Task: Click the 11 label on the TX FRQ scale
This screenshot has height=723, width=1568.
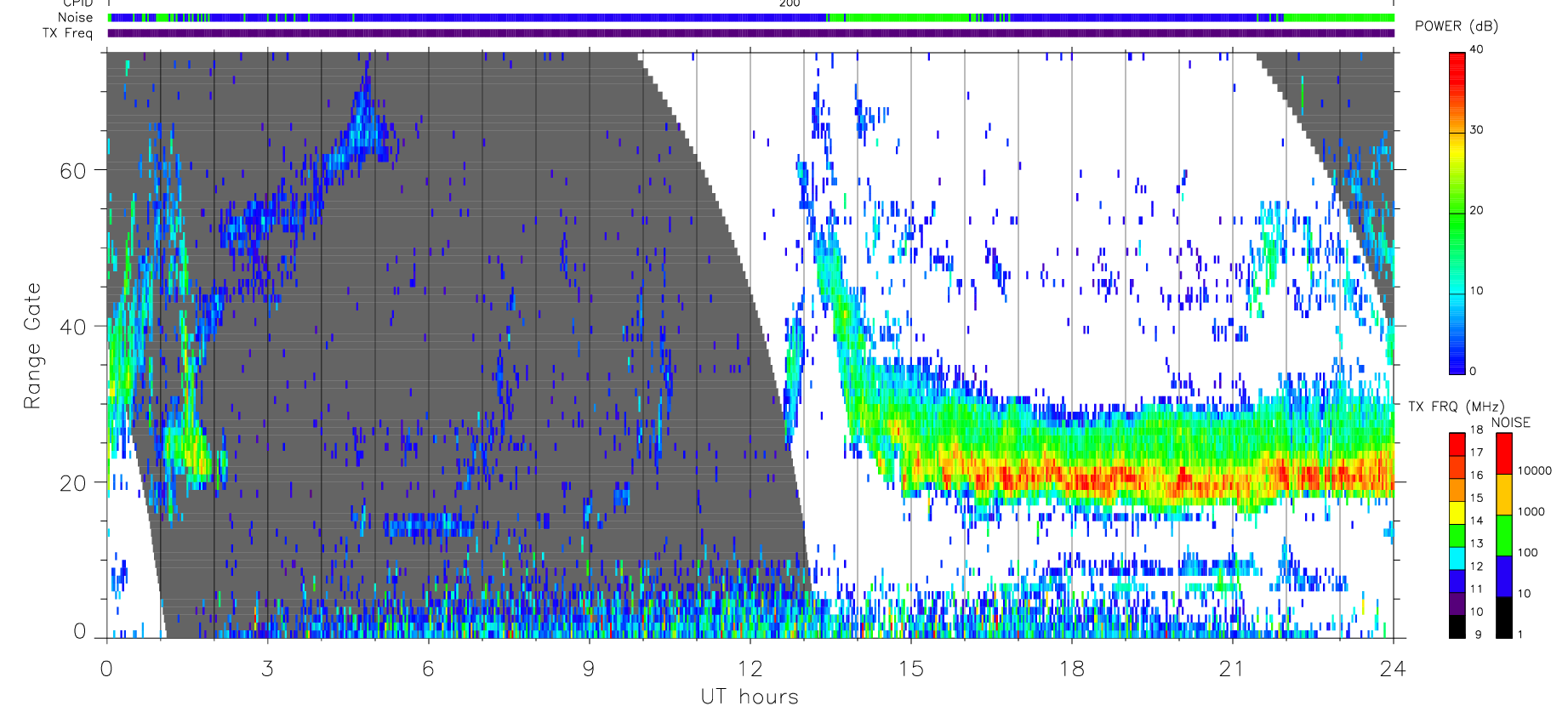Action: click(1476, 589)
